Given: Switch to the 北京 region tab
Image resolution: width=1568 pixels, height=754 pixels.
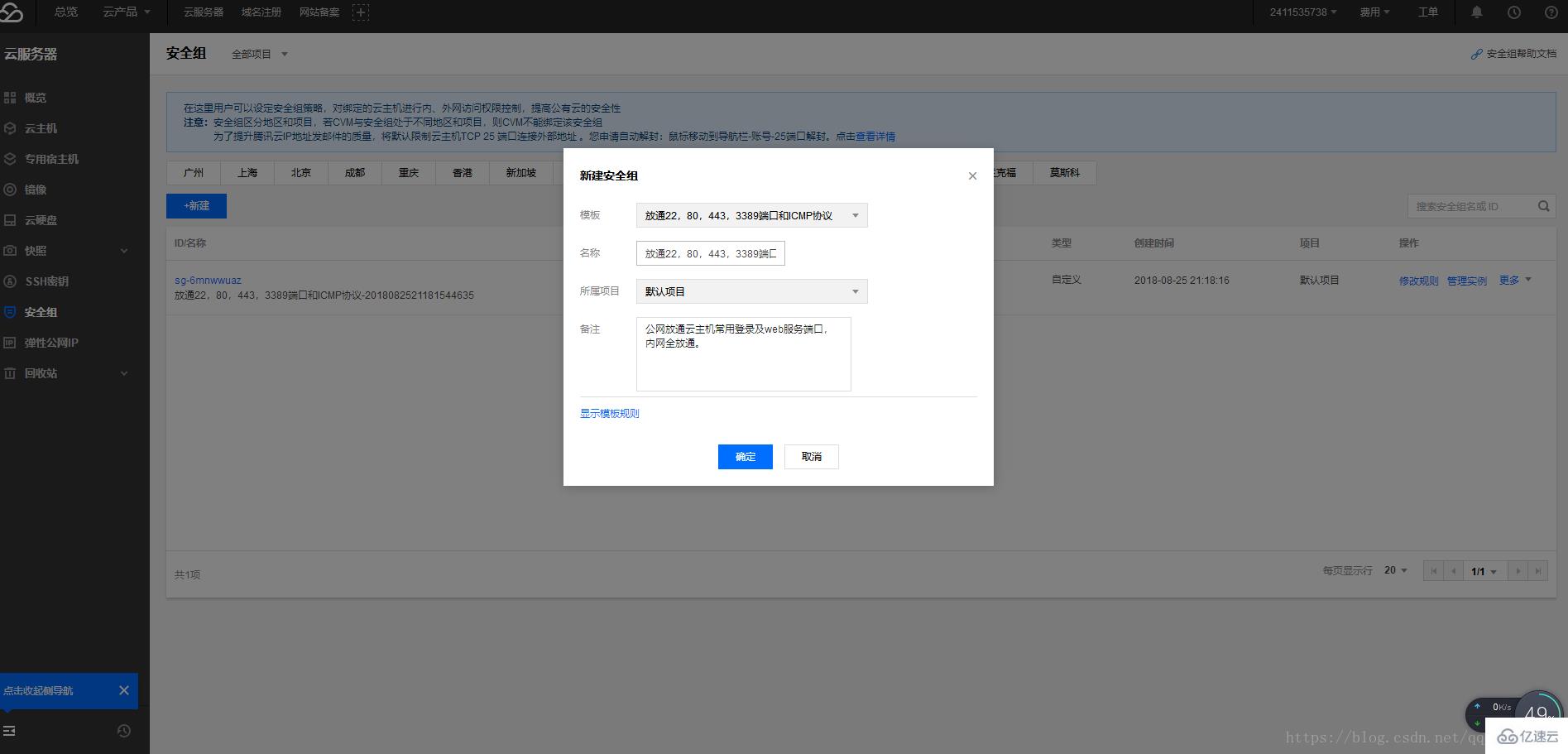Looking at the screenshot, I should (x=301, y=172).
